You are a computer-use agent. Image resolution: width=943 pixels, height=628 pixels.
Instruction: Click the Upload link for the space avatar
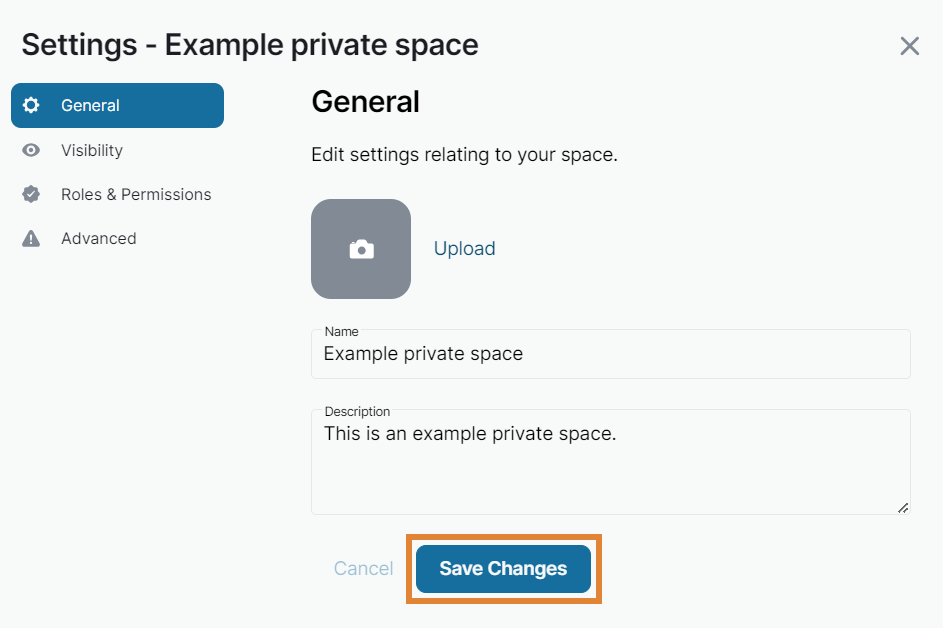[464, 249]
